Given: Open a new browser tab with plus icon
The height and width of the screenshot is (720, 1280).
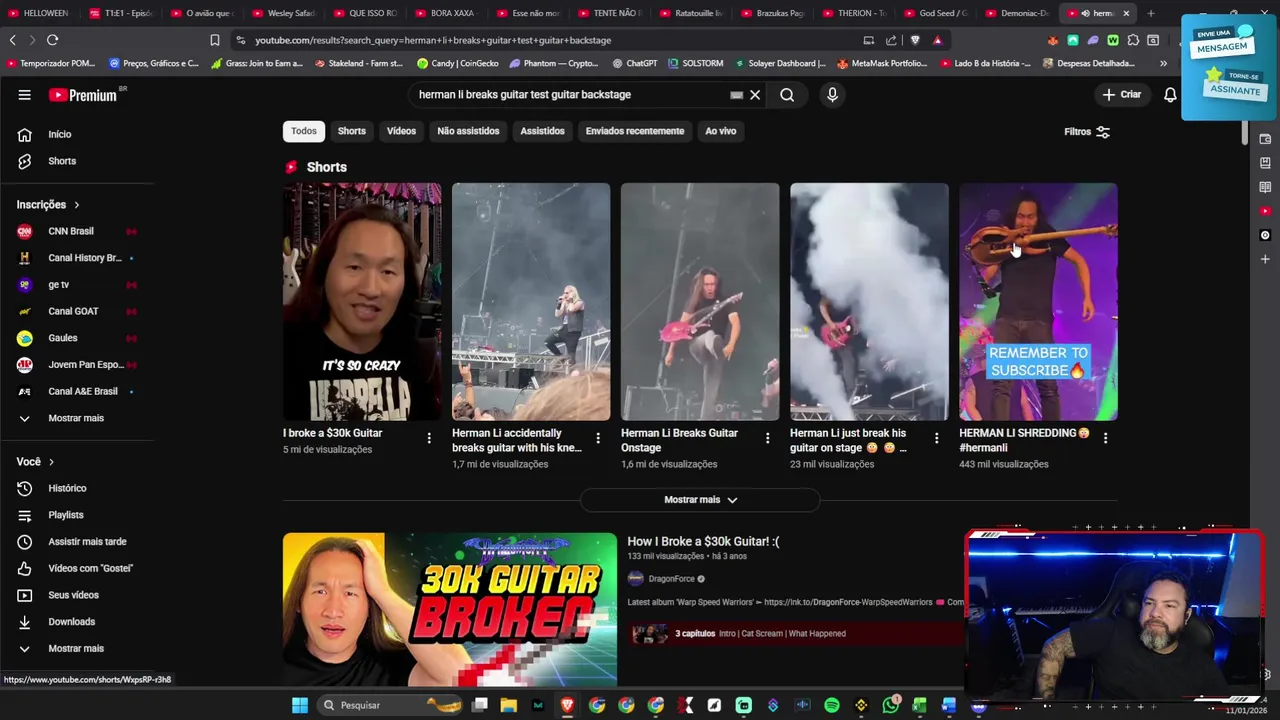Looking at the screenshot, I should click(1150, 13).
